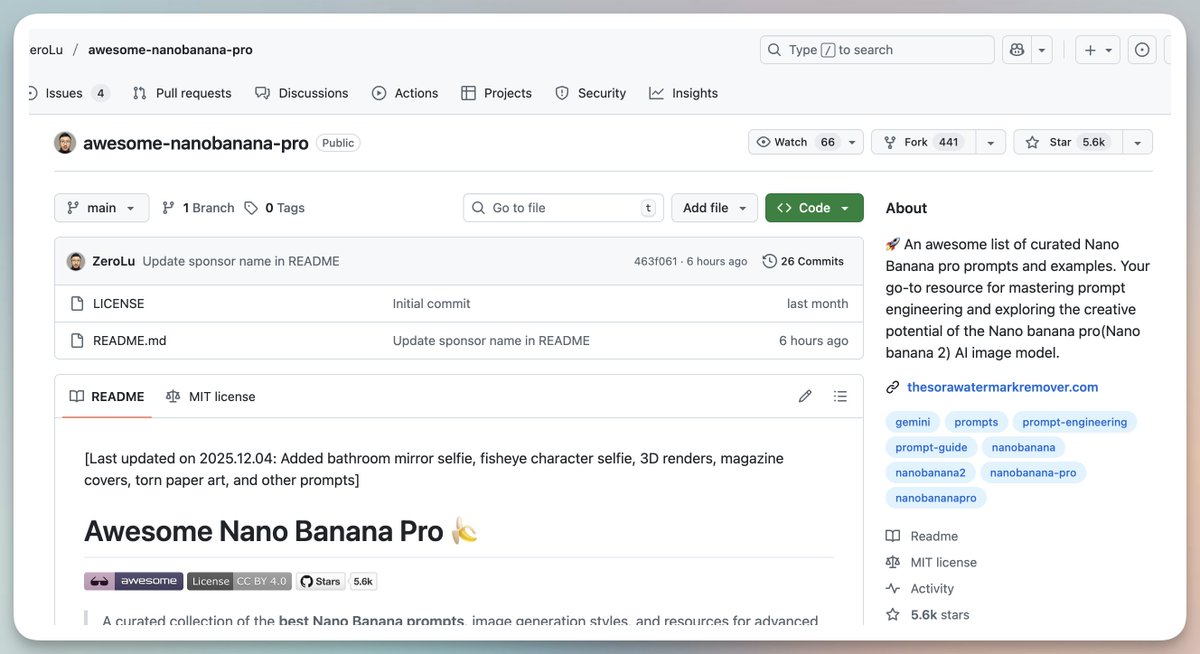1200x654 pixels.
Task: Select the nanobanana topic tag
Action: [1024, 447]
